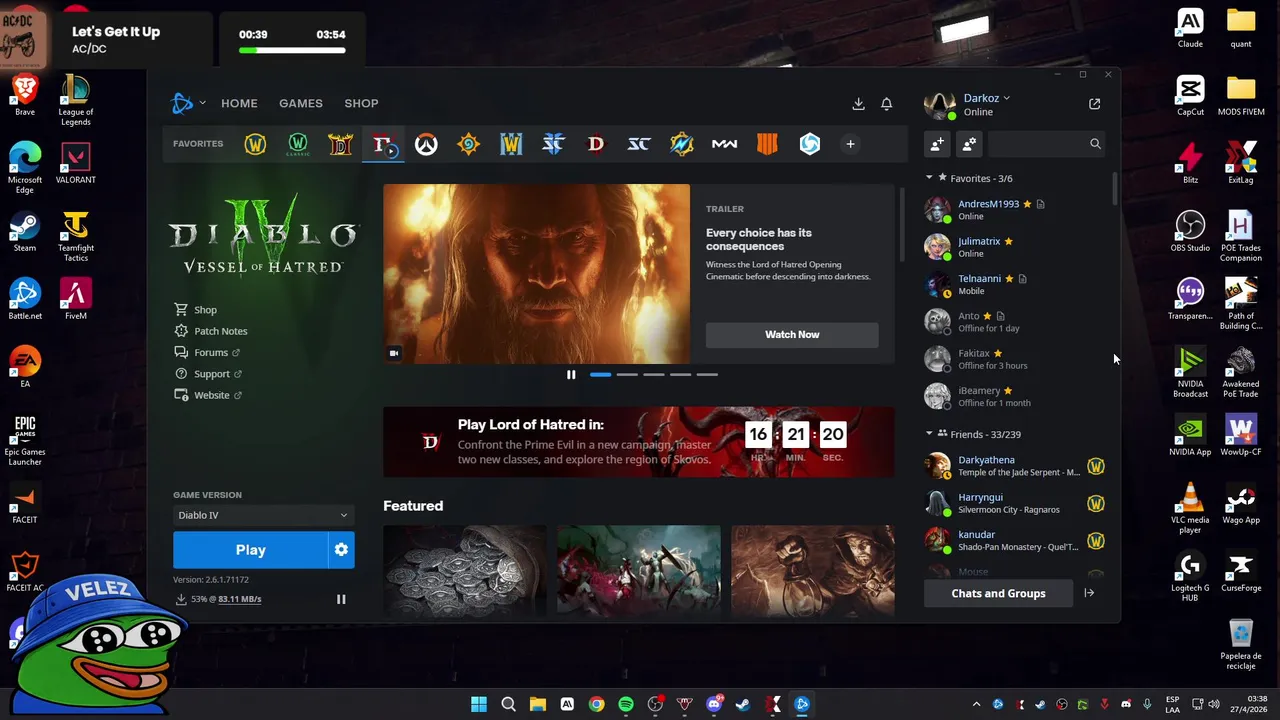Select the Overwatch icon in favorites
This screenshot has width=1280, height=720.
pyautogui.click(x=426, y=144)
